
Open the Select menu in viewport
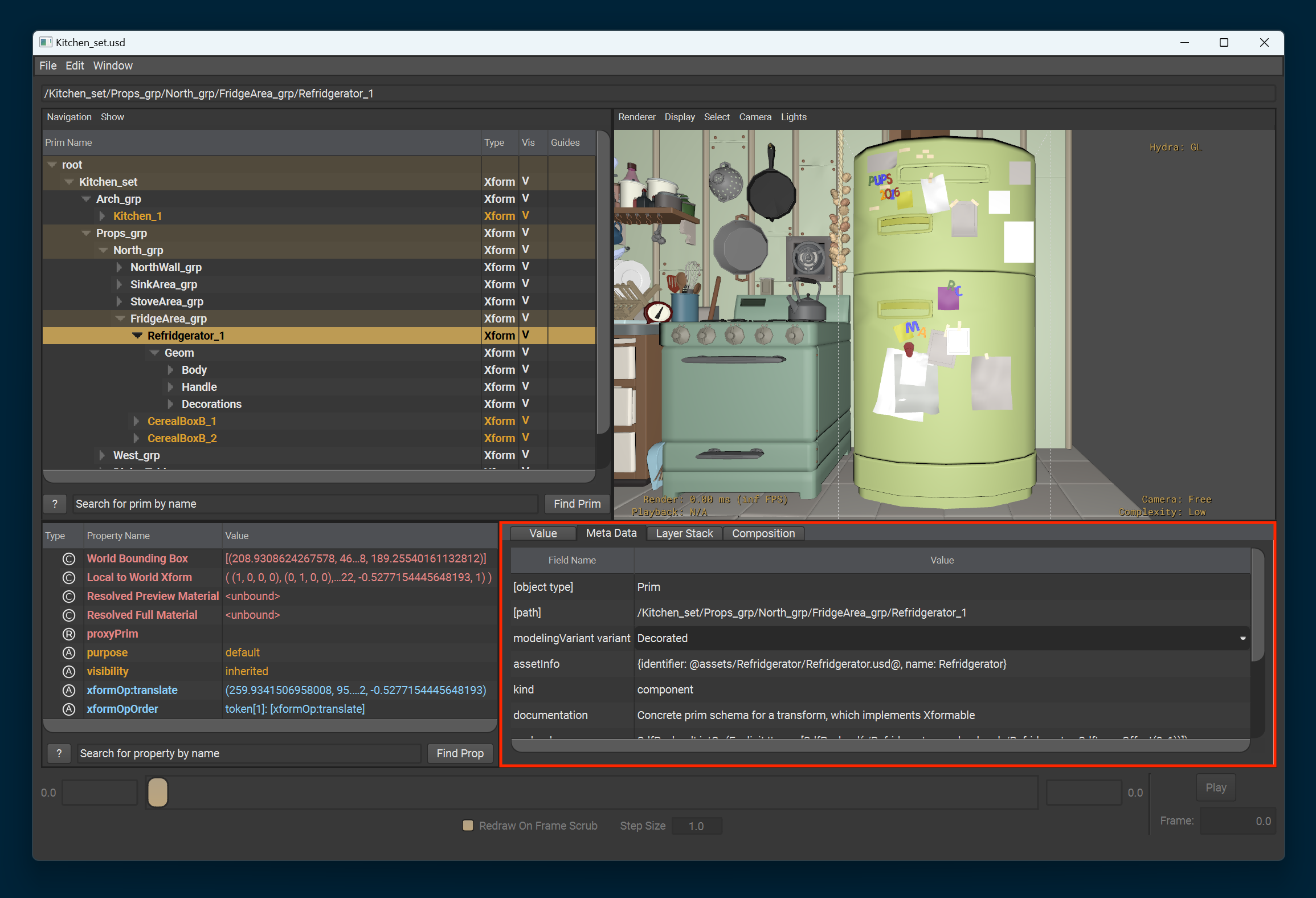pos(717,117)
